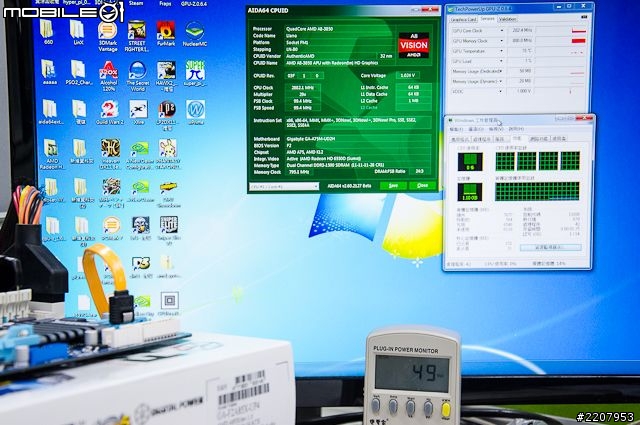The width and height of the screenshot is (640, 425).
Task: Select the Sensors tab in GPU-Z
Action: 487,19
